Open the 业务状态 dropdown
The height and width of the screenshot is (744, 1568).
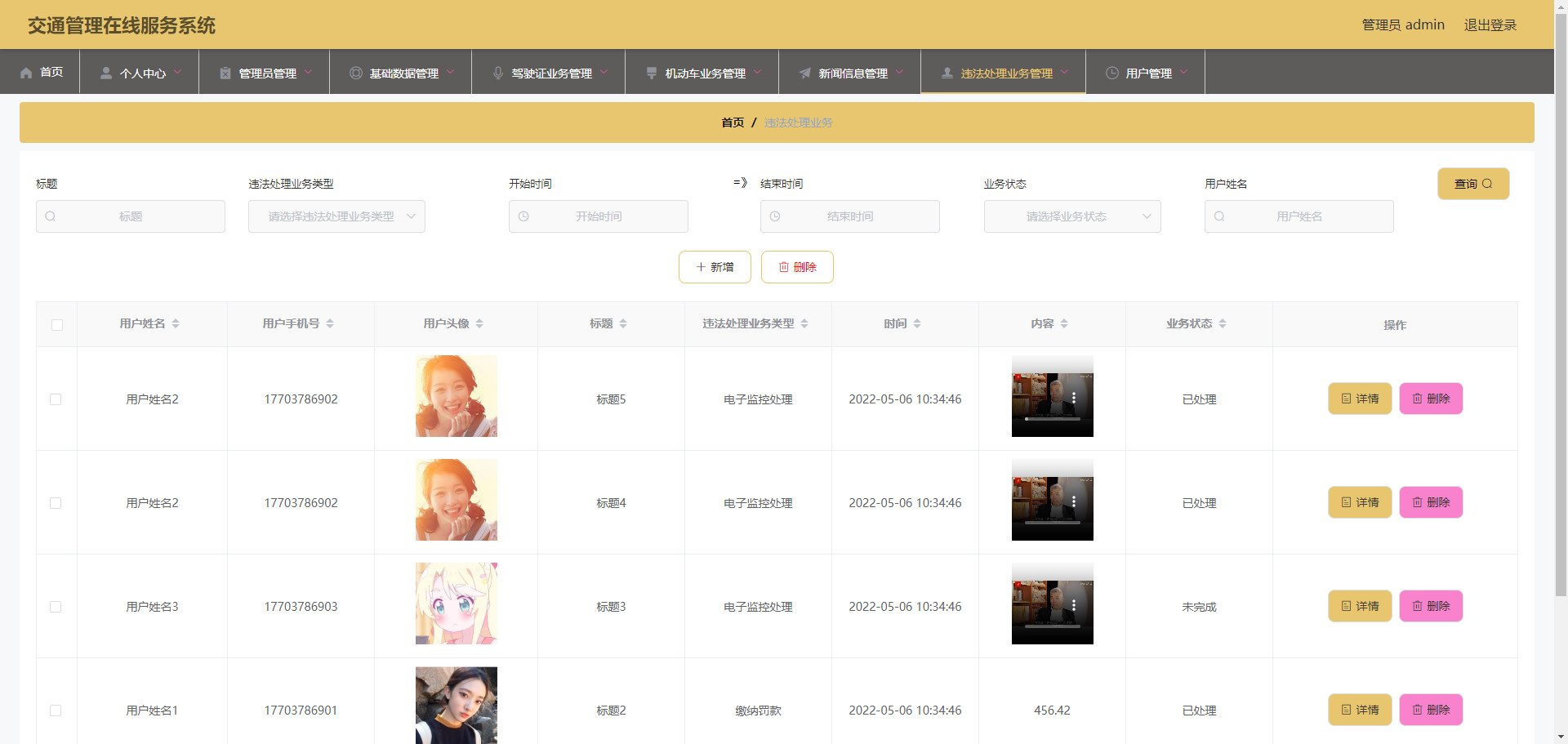1072,216
